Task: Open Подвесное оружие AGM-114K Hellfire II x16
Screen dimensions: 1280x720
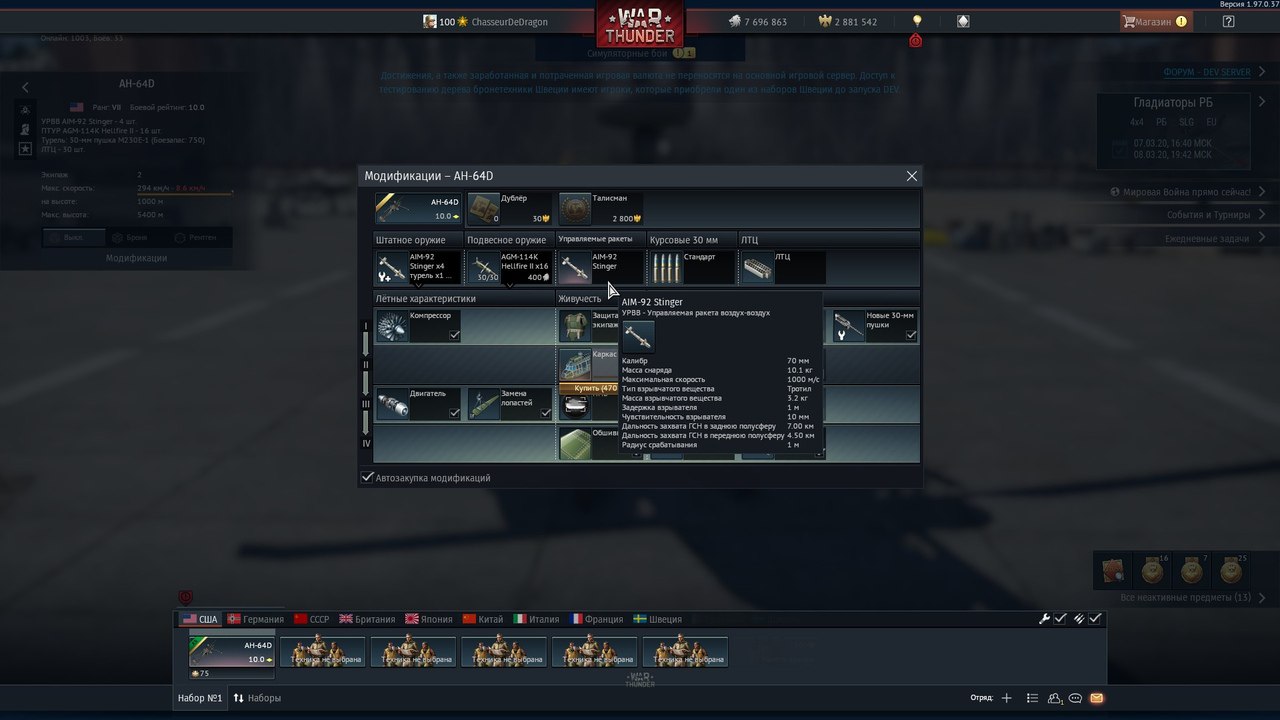Action: pyautogui.click(x=510, y=267)
